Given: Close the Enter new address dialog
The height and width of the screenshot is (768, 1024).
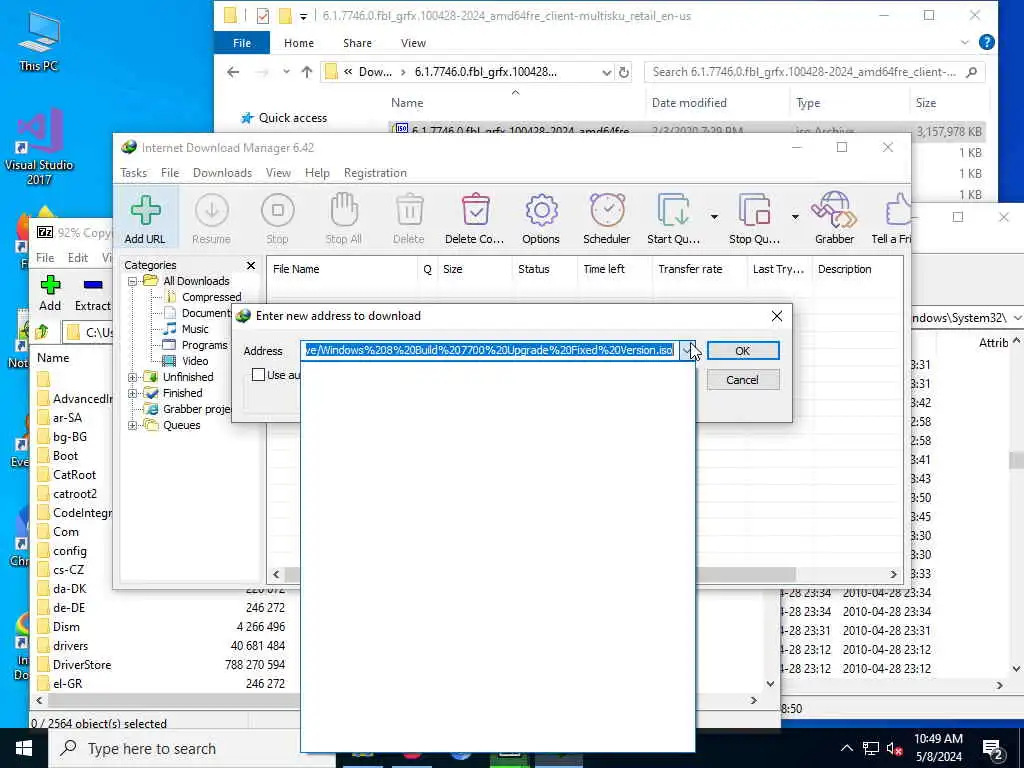Looking at the screenshot, I should [776, 316].
